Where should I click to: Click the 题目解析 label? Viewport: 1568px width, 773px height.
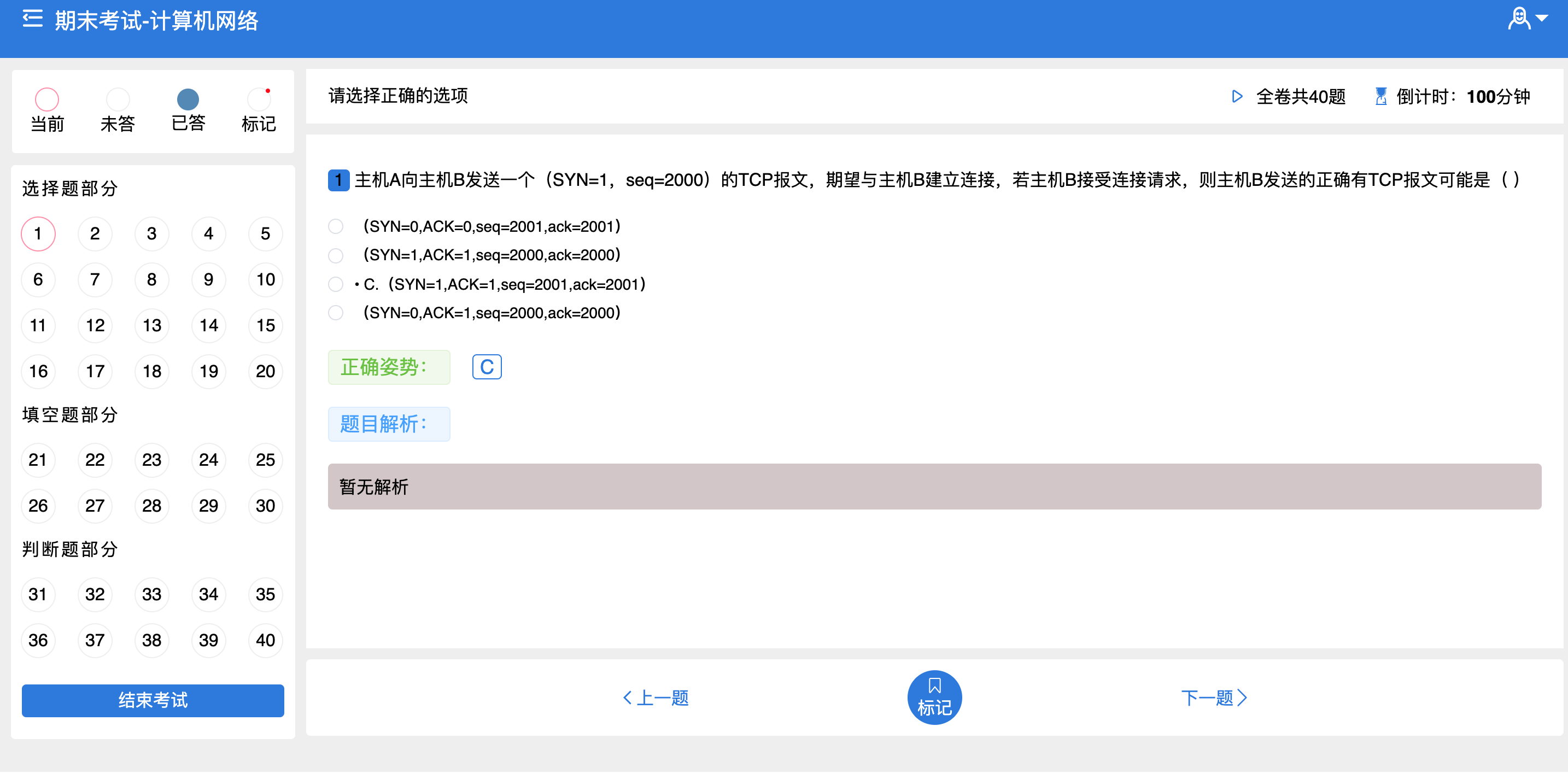coord(389,424)
